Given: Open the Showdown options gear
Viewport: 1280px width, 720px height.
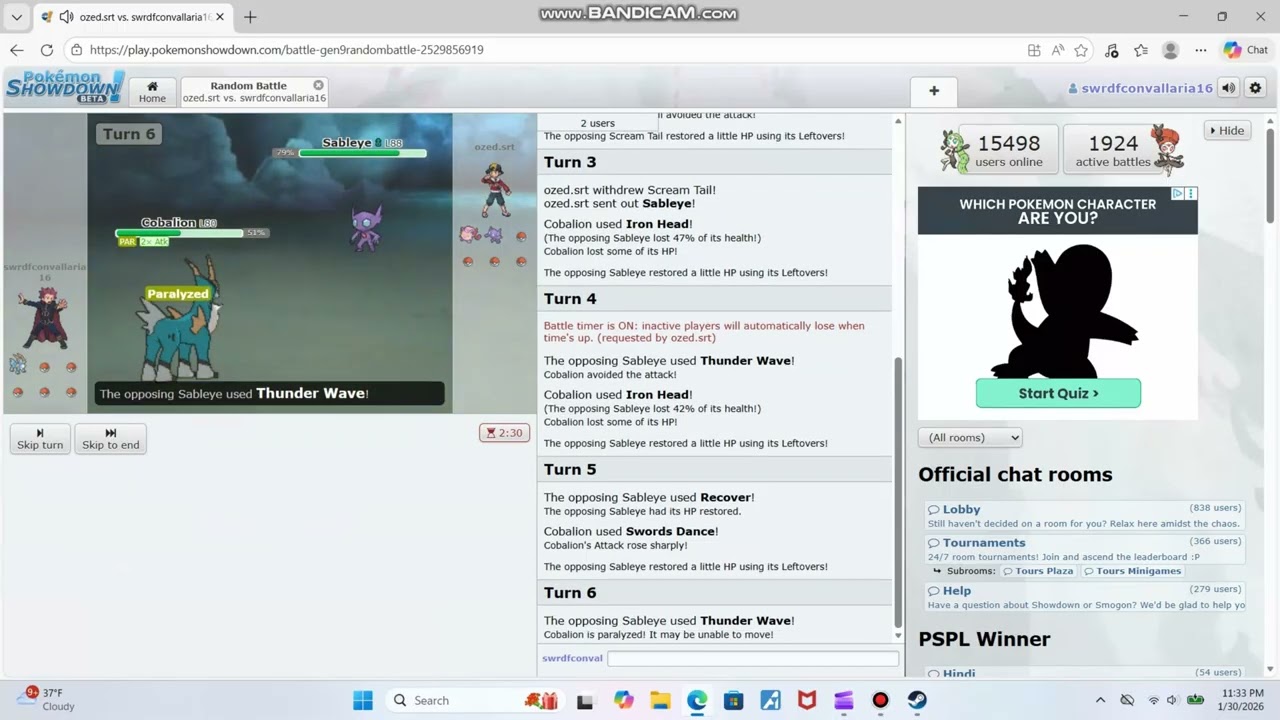Looking at the screenshot, I should tap(1255, 88).
